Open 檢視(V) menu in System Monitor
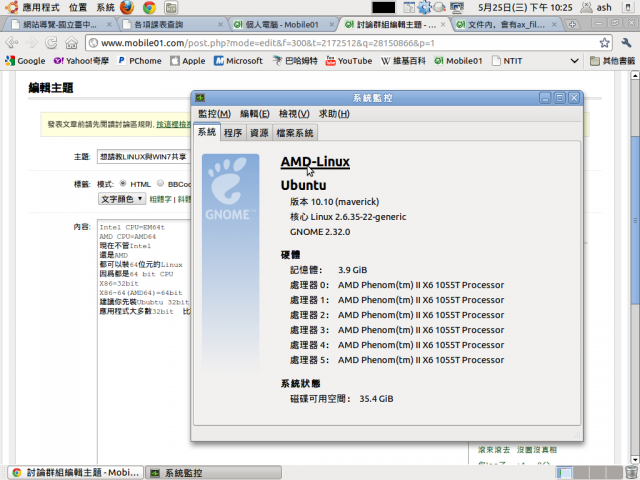Viewport: 640px width, 480px height. pyautogui.click(x=294, y=114)
